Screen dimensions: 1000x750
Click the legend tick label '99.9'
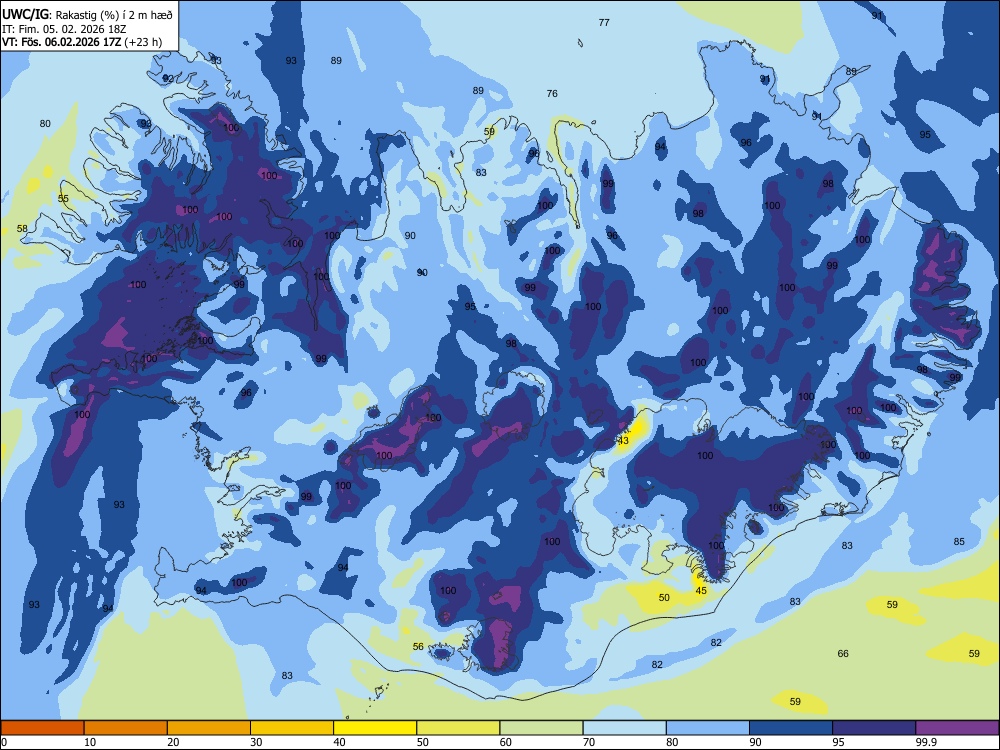(926, 742)
